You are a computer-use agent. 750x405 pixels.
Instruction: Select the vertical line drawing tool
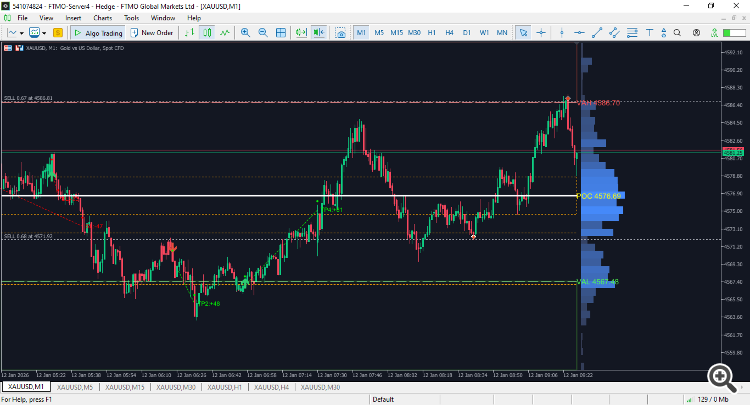pyautogui.click(x=562, y=33)
